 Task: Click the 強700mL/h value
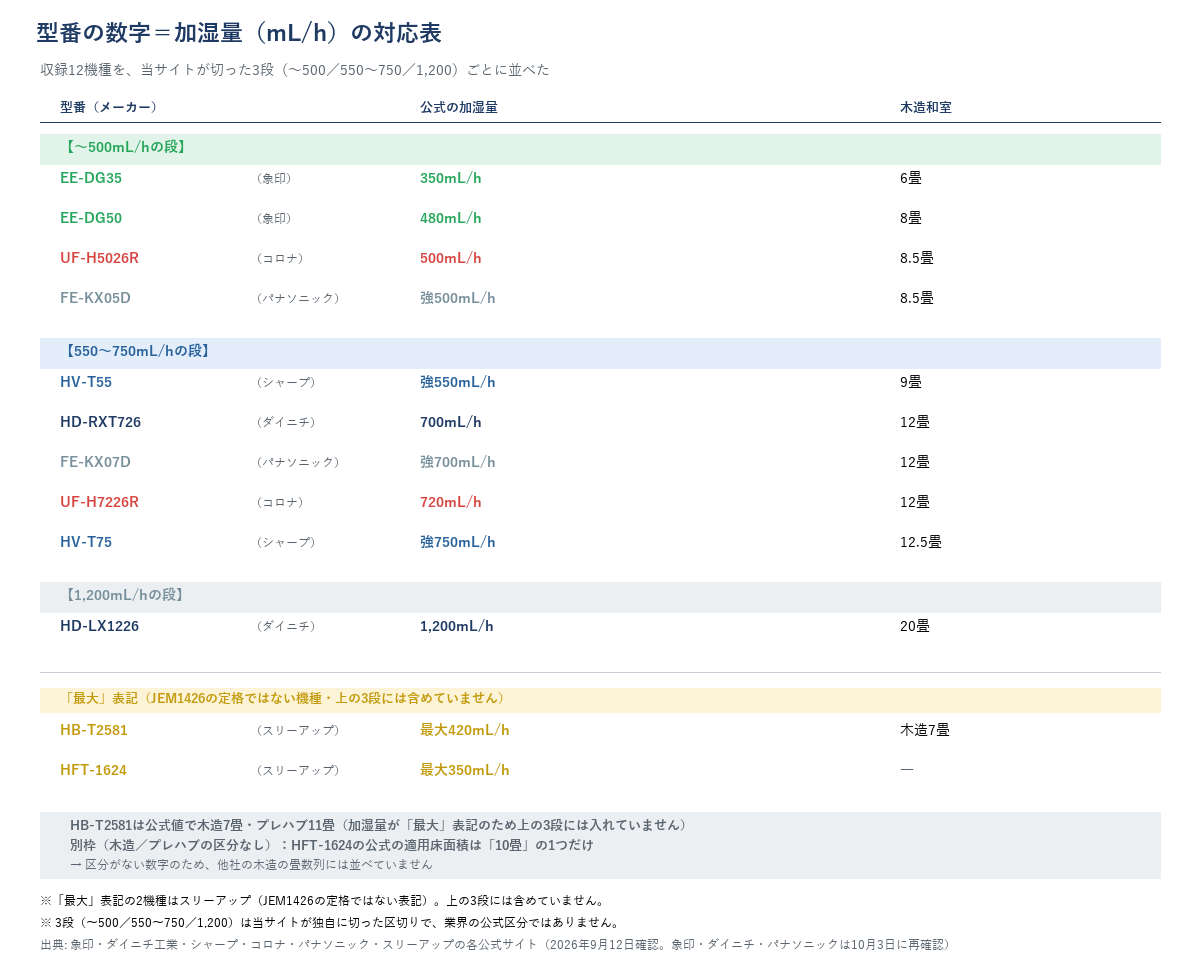pos(458,462)
